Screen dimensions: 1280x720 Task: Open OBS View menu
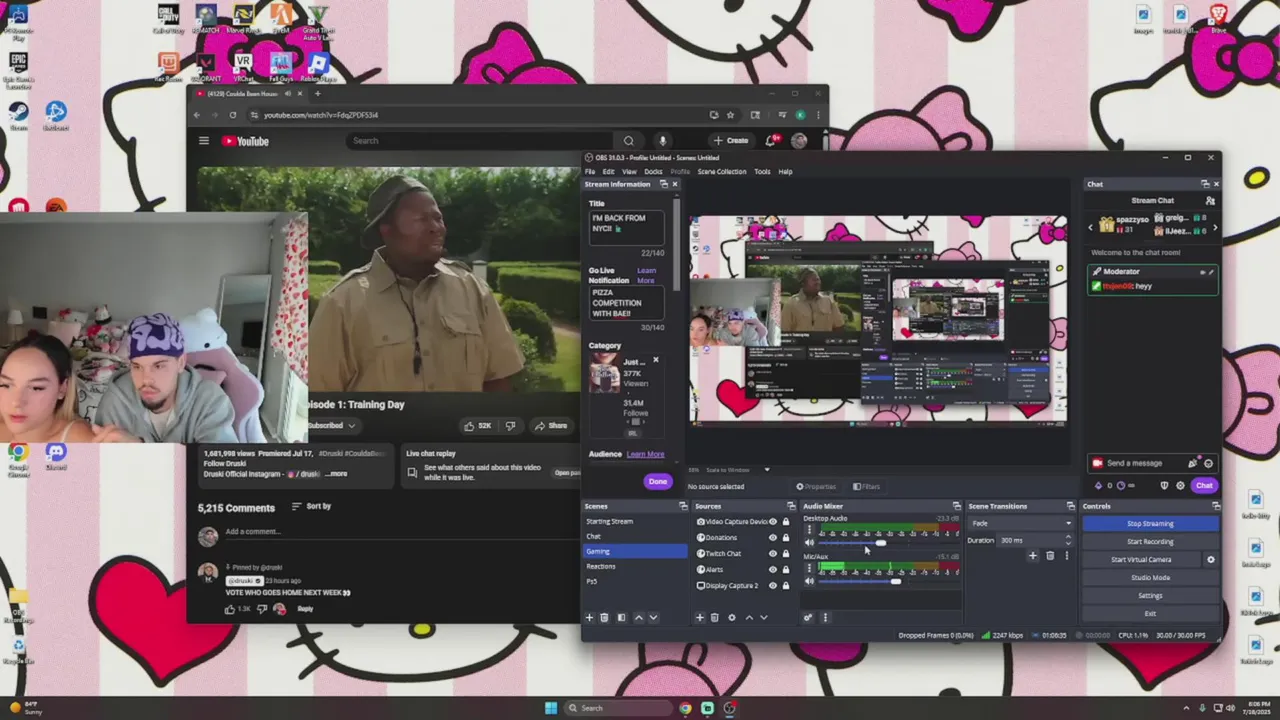[x=629, y=172]
